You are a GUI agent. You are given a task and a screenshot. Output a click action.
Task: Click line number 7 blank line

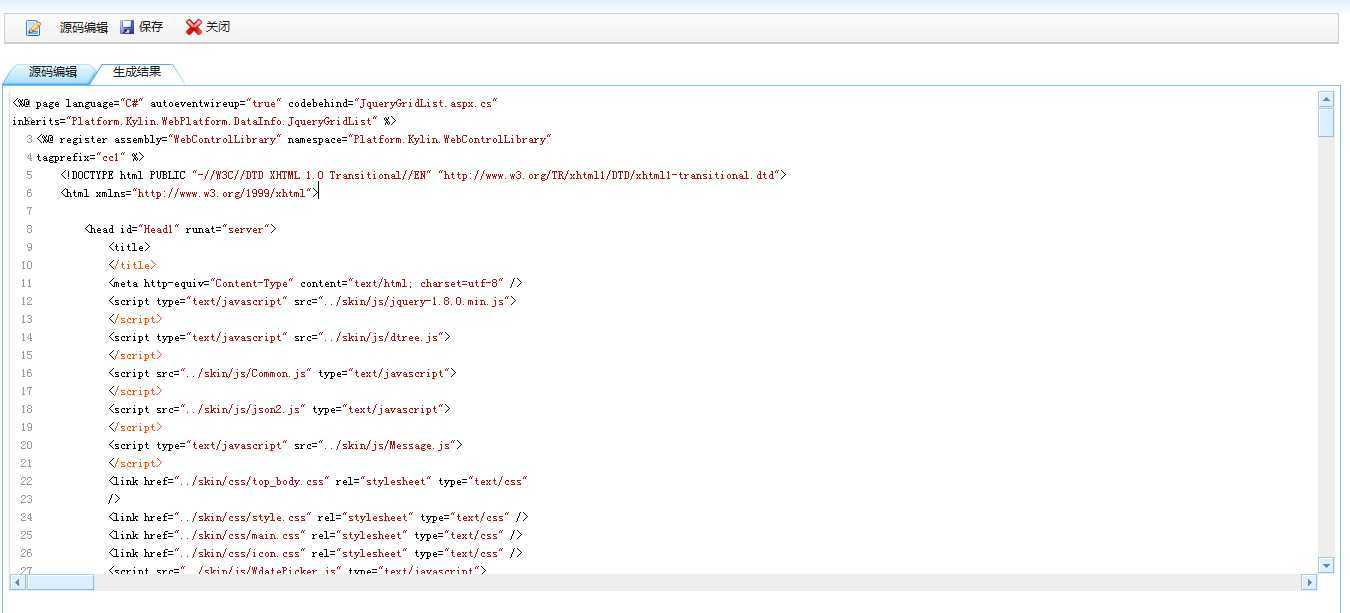tap(29, 211)
